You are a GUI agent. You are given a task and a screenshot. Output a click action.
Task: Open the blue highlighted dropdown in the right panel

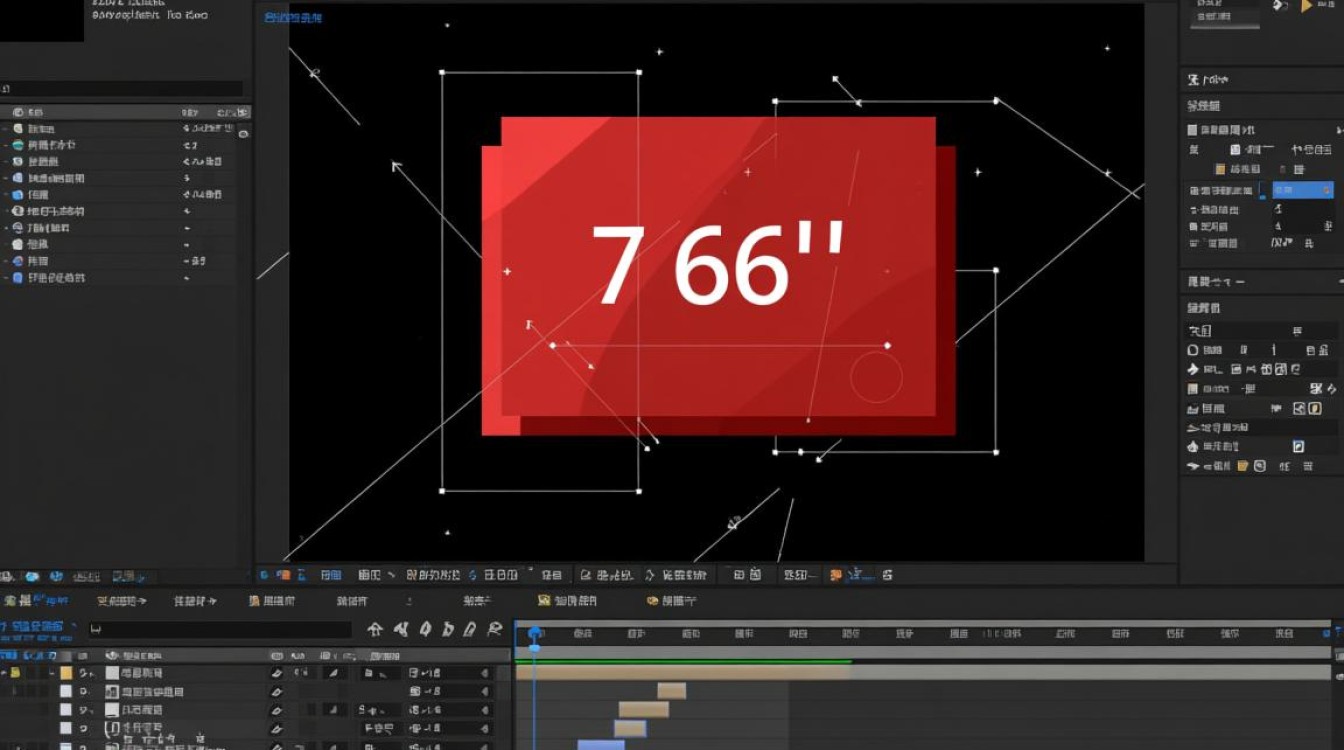coord(1304,189)
